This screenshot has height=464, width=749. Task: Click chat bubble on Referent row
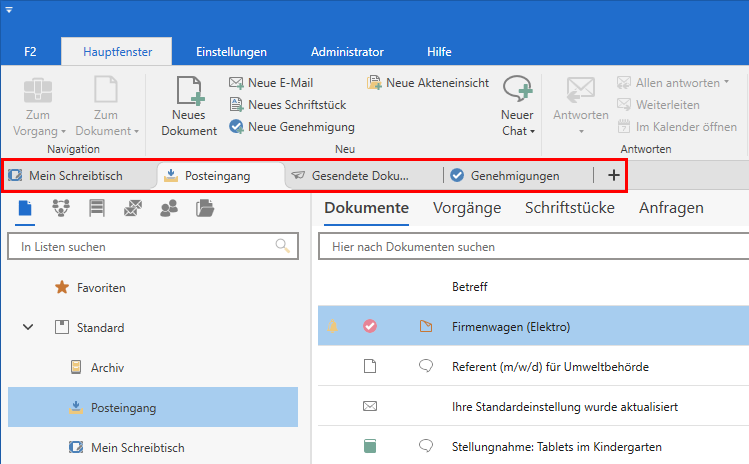[426, 367]
